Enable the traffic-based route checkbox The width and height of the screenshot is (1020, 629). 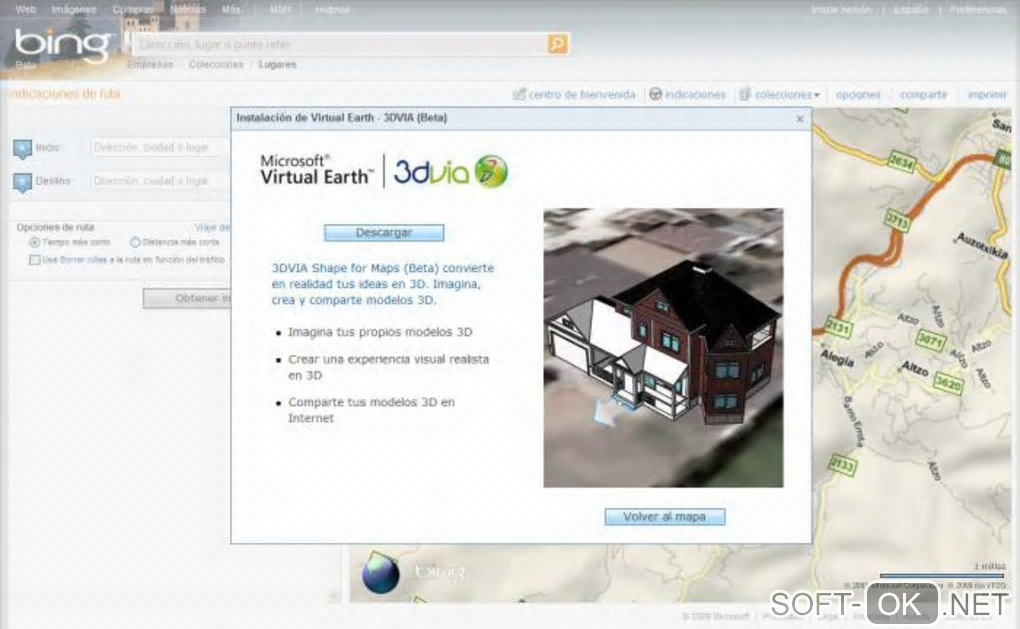[x=34, y=260]
